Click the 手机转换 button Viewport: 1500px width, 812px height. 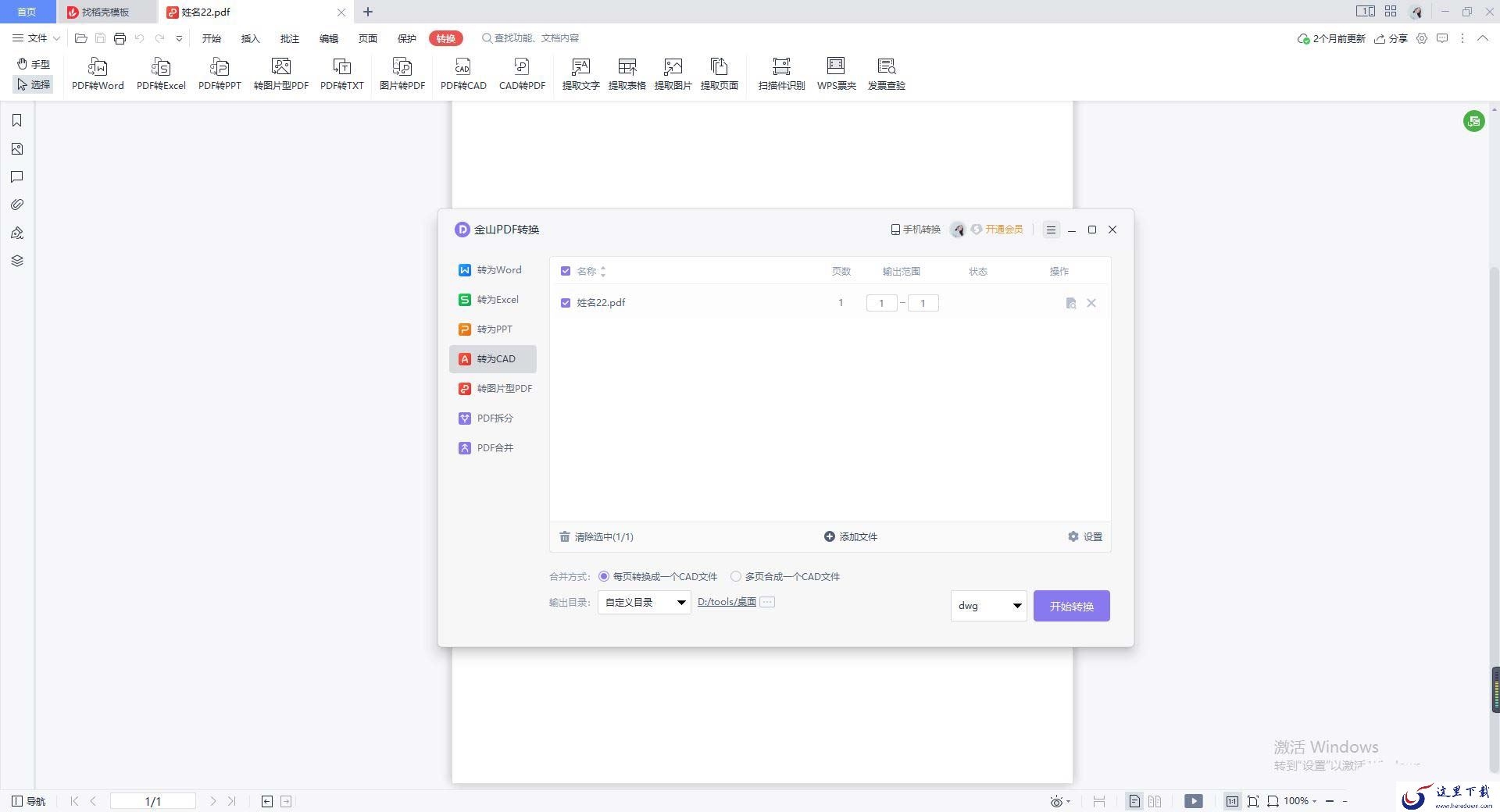916,230
